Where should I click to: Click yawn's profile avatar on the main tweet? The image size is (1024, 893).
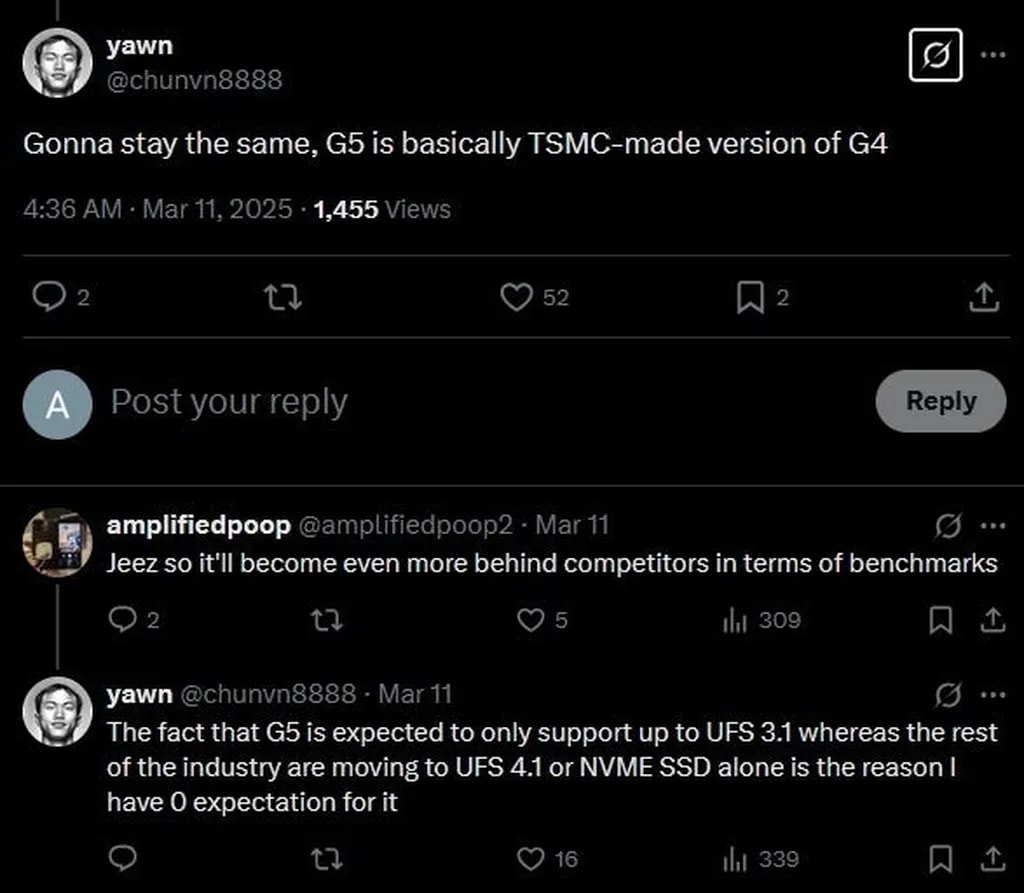pos(57,62)
